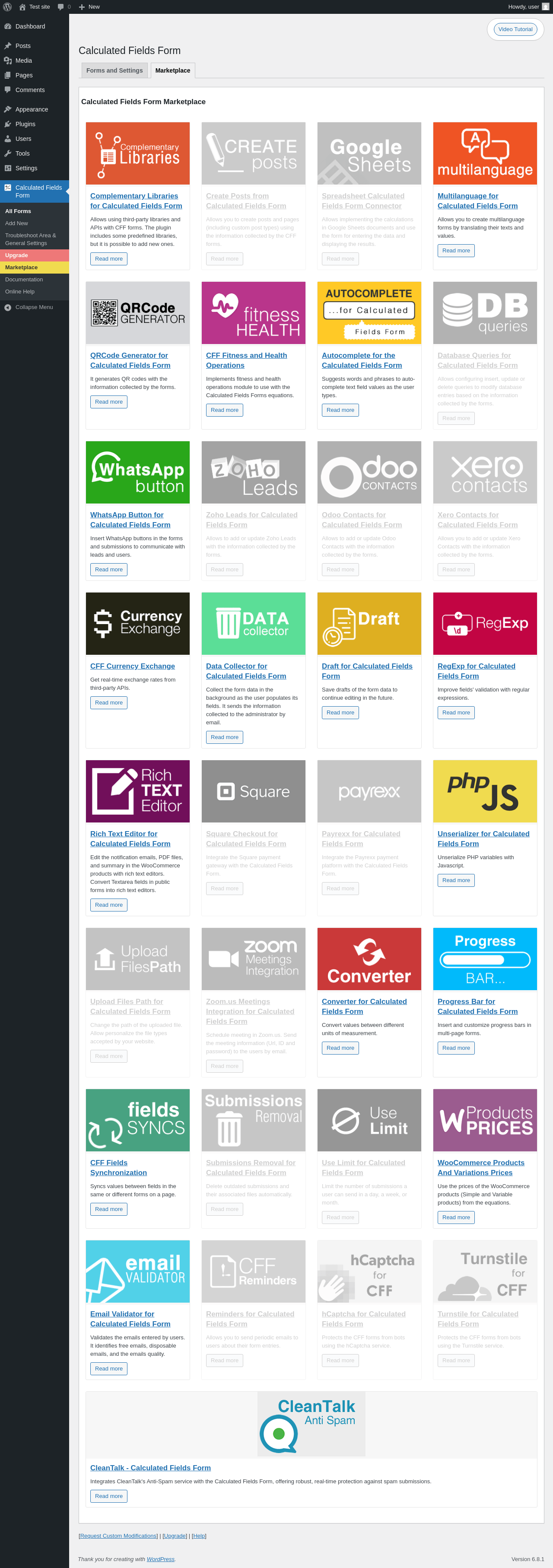Open the Rich Text Editor banner image

click(x=137, y=791)
